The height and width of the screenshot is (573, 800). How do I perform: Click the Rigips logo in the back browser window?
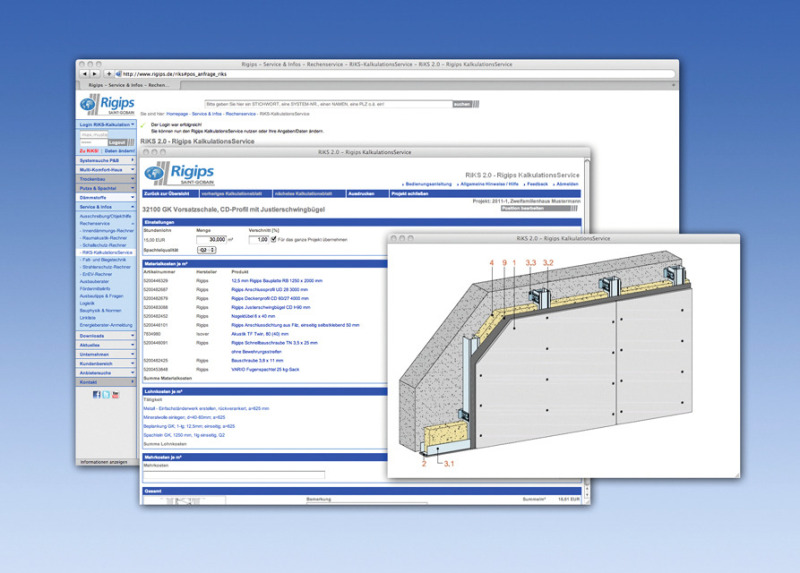108,104
